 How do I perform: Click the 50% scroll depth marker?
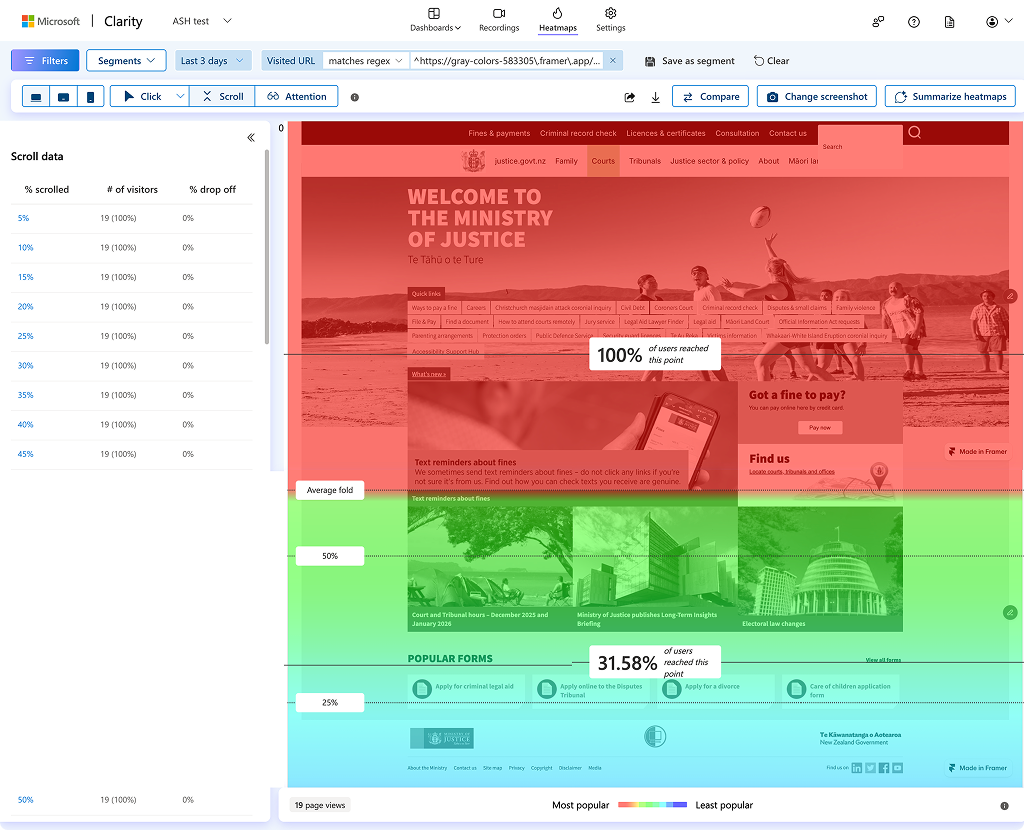[330, 556]
